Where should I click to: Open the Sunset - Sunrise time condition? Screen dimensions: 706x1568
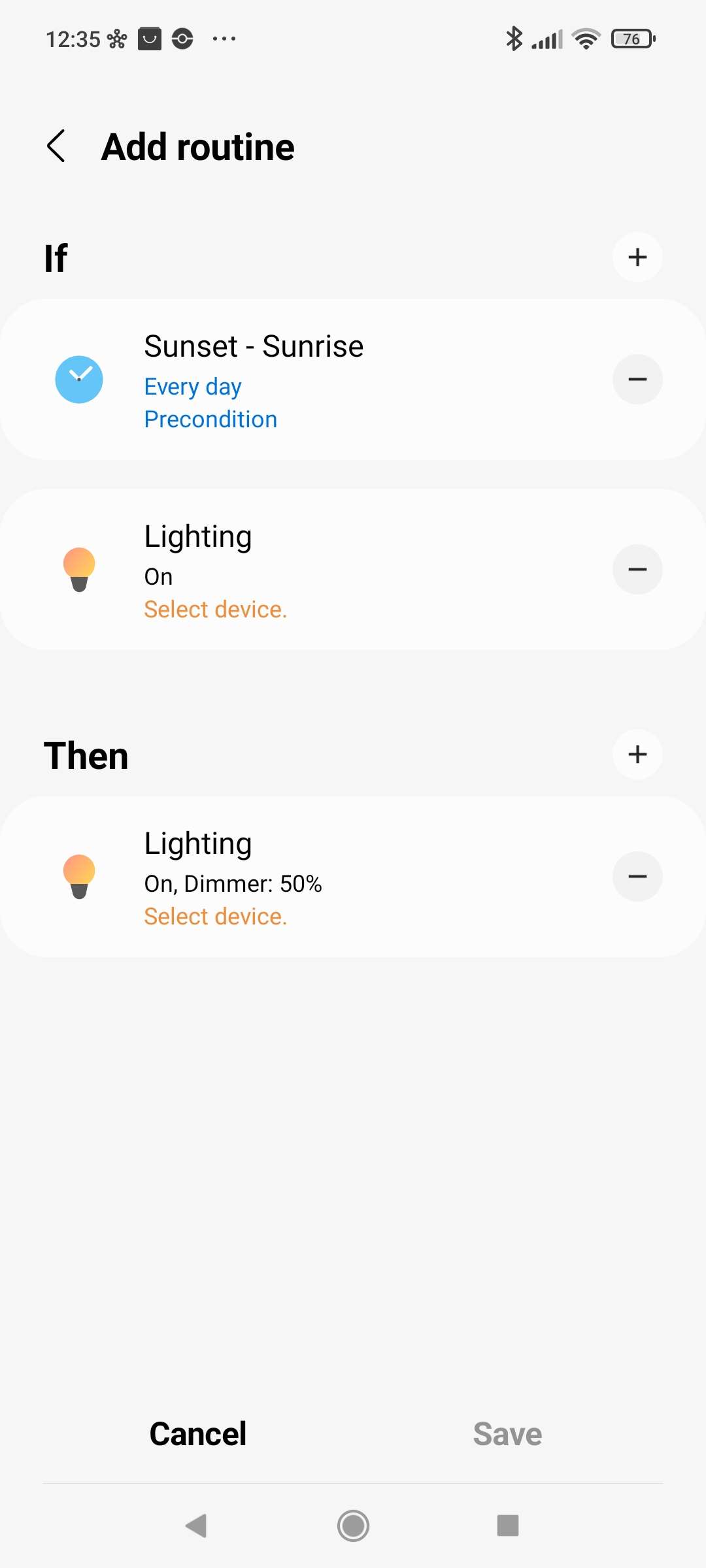click(x=254, y=346)
